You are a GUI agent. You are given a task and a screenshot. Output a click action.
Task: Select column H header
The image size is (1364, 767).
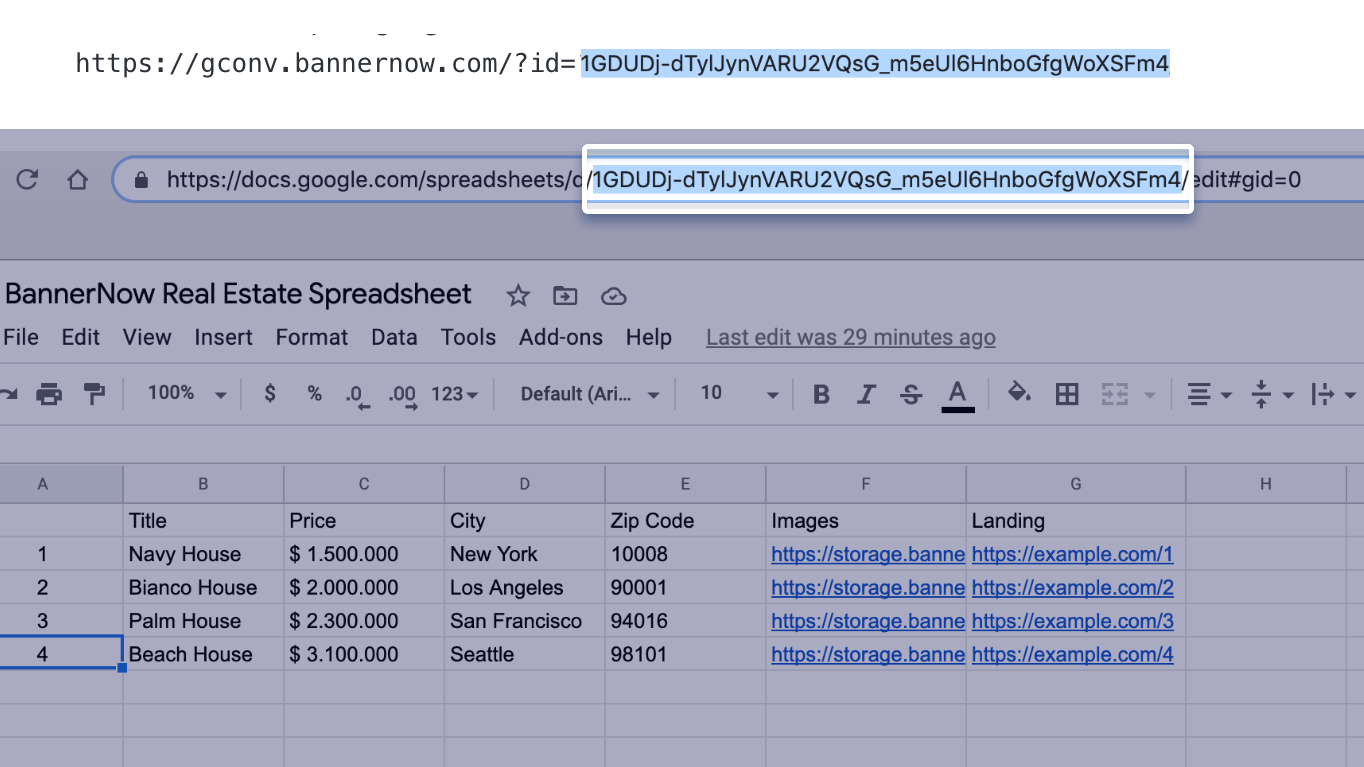click(x=1266, y=484)
